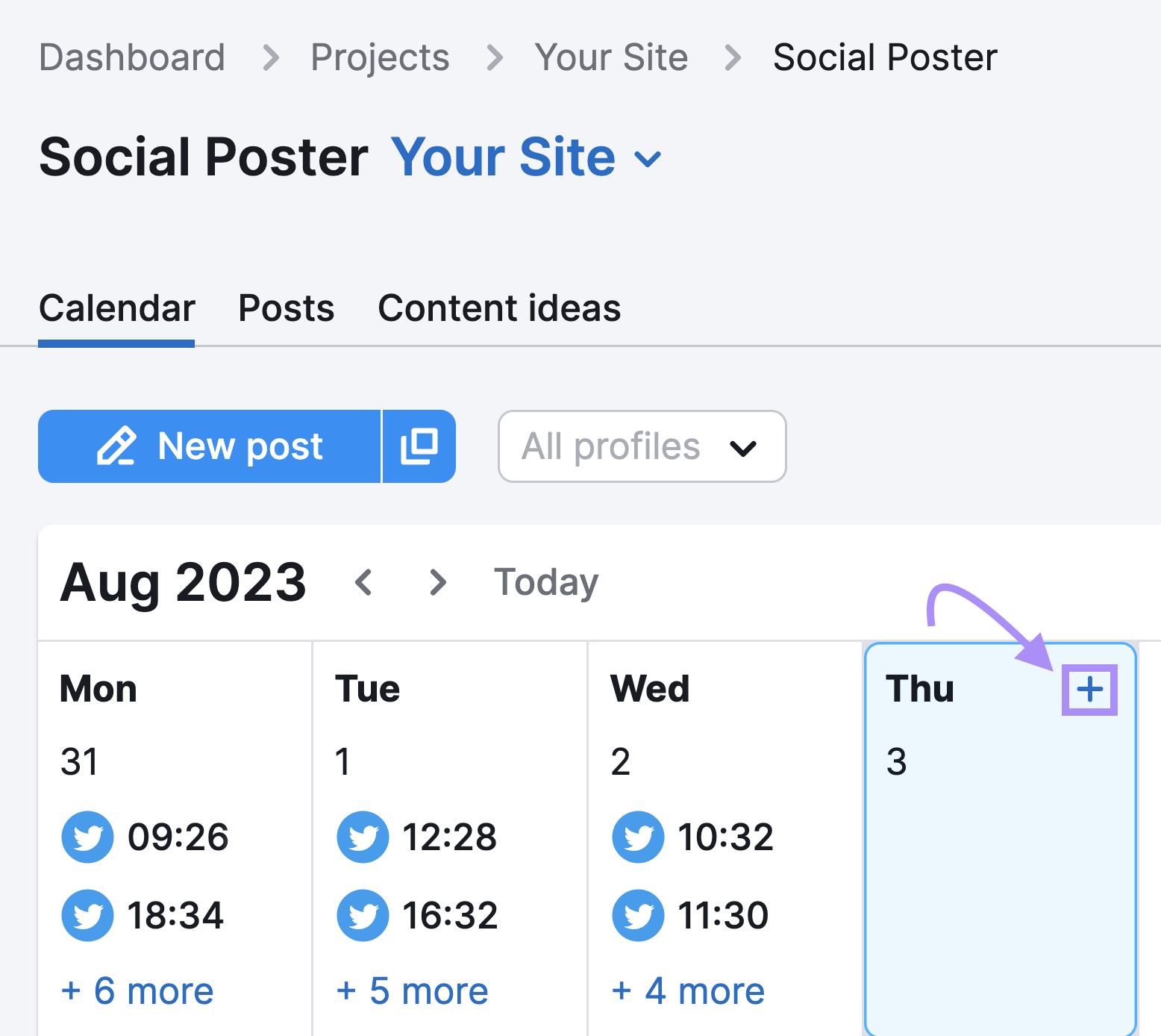Click the Today button

[545, 583]
